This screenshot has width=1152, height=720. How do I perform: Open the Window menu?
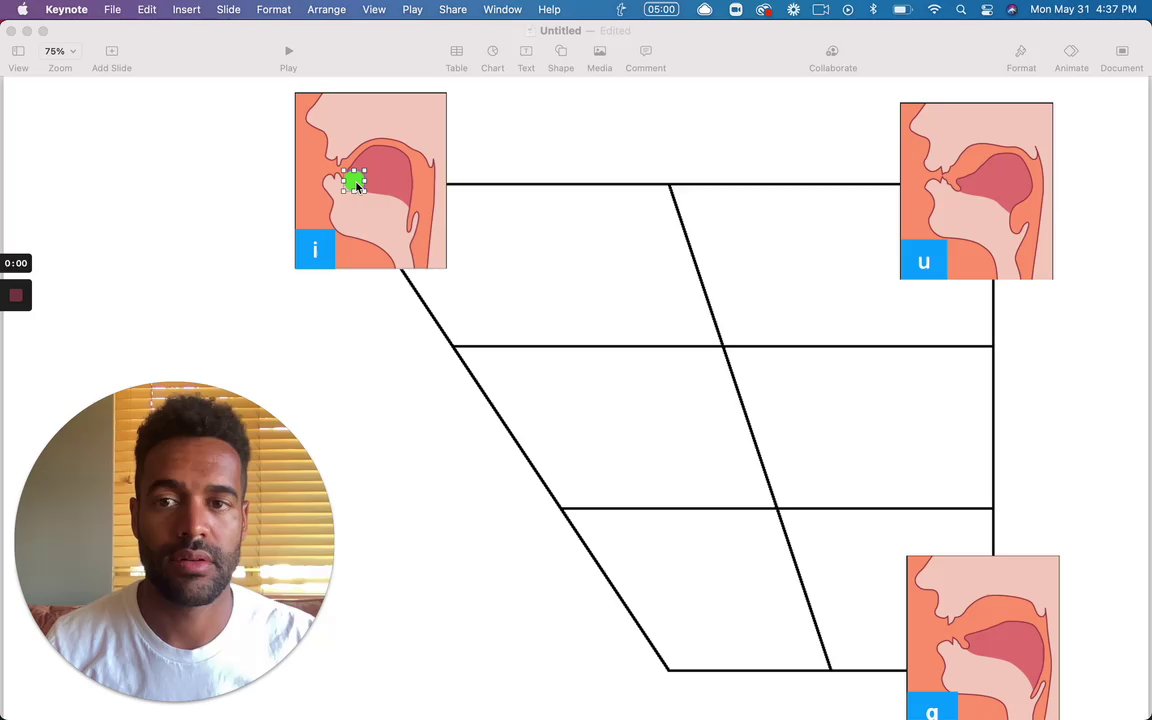503,10
